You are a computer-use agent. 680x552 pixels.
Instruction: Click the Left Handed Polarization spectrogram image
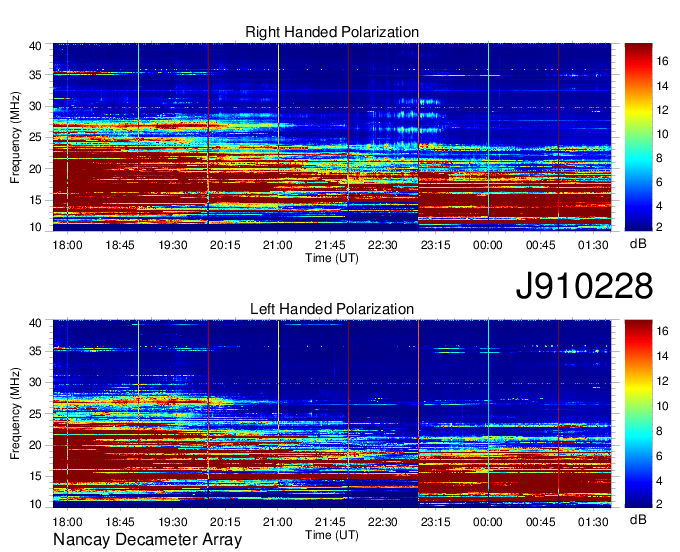pos(332,414)
